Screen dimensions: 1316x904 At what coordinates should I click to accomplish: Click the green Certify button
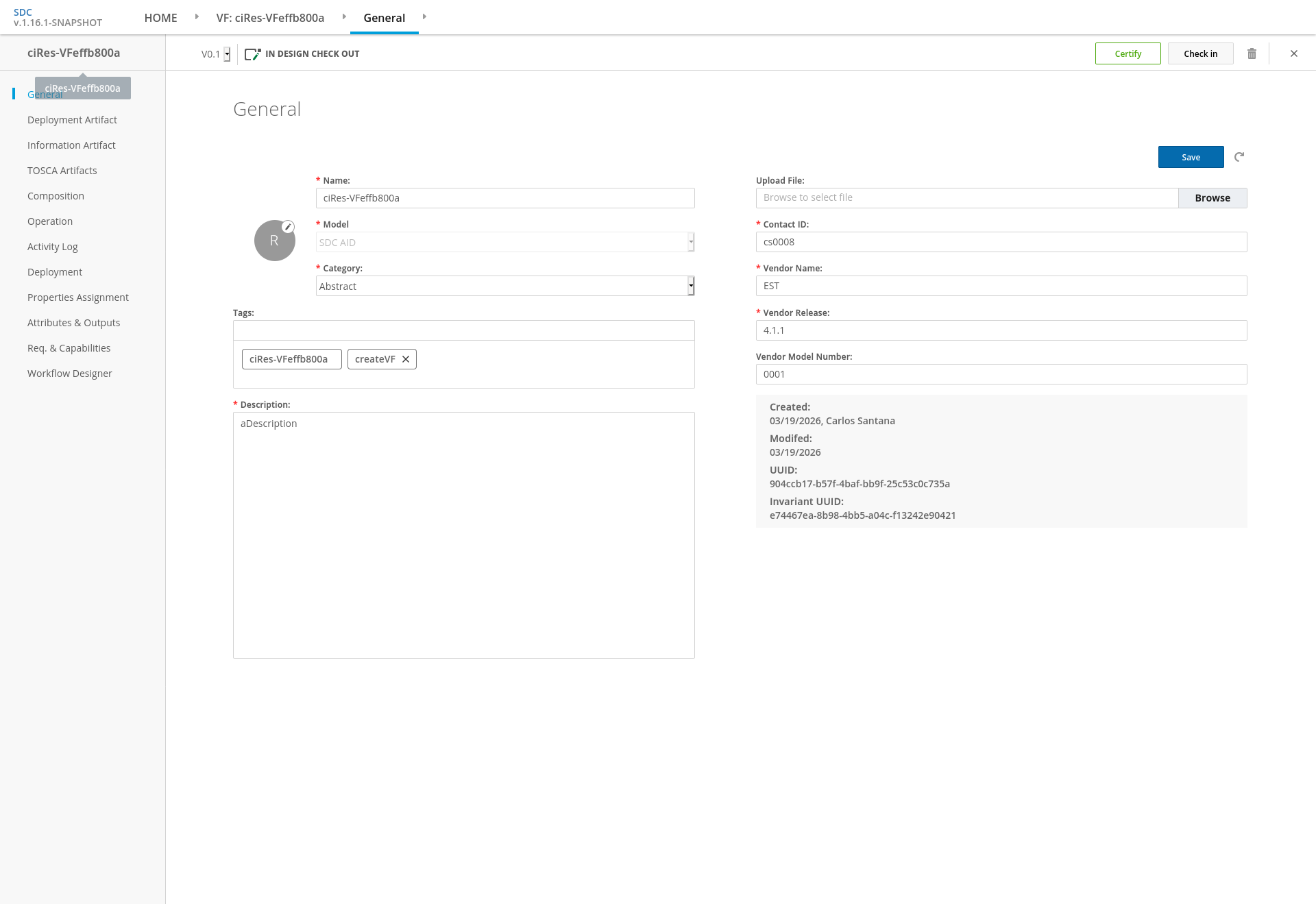point(1128,53)
